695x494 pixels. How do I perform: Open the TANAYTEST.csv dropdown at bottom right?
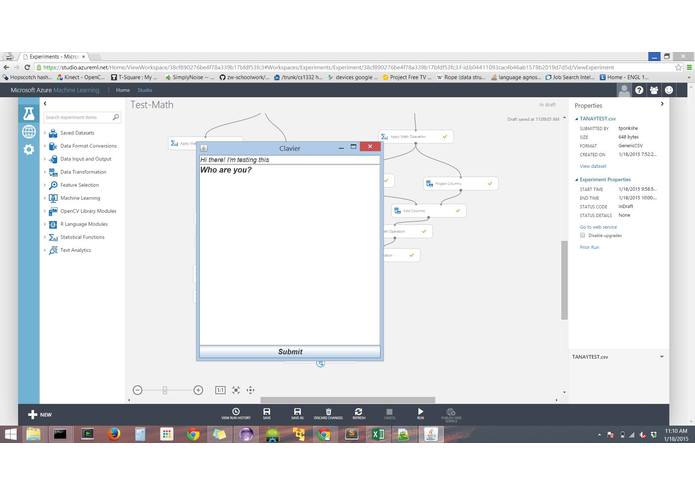coord(662,357)
